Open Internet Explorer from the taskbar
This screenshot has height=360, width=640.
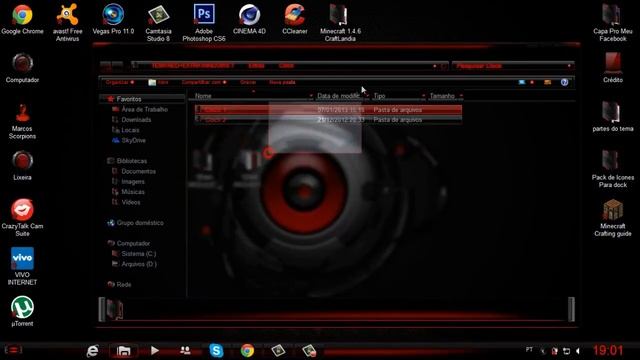tap(93, 351)
